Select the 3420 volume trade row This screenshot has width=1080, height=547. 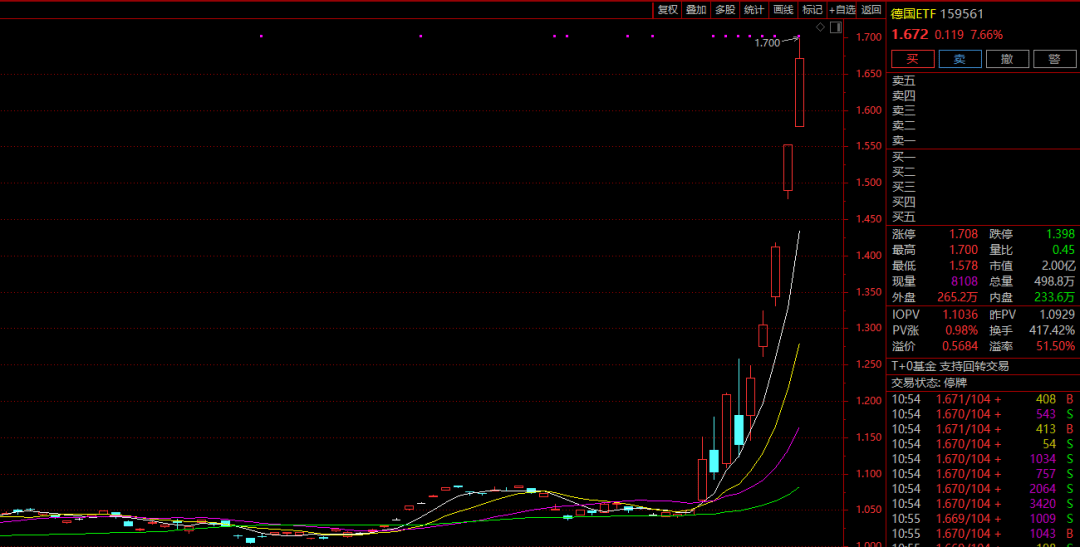click(x=984, y=504)
